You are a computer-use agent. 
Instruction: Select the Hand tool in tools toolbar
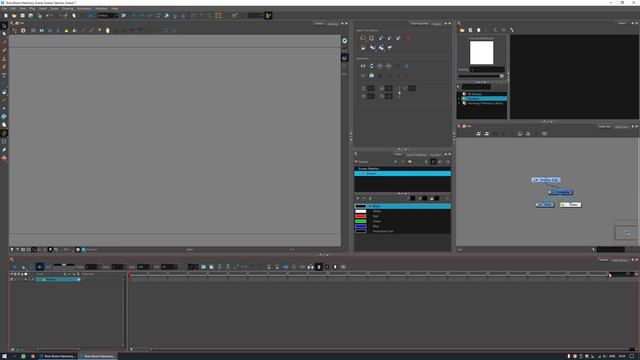[4, 125]
